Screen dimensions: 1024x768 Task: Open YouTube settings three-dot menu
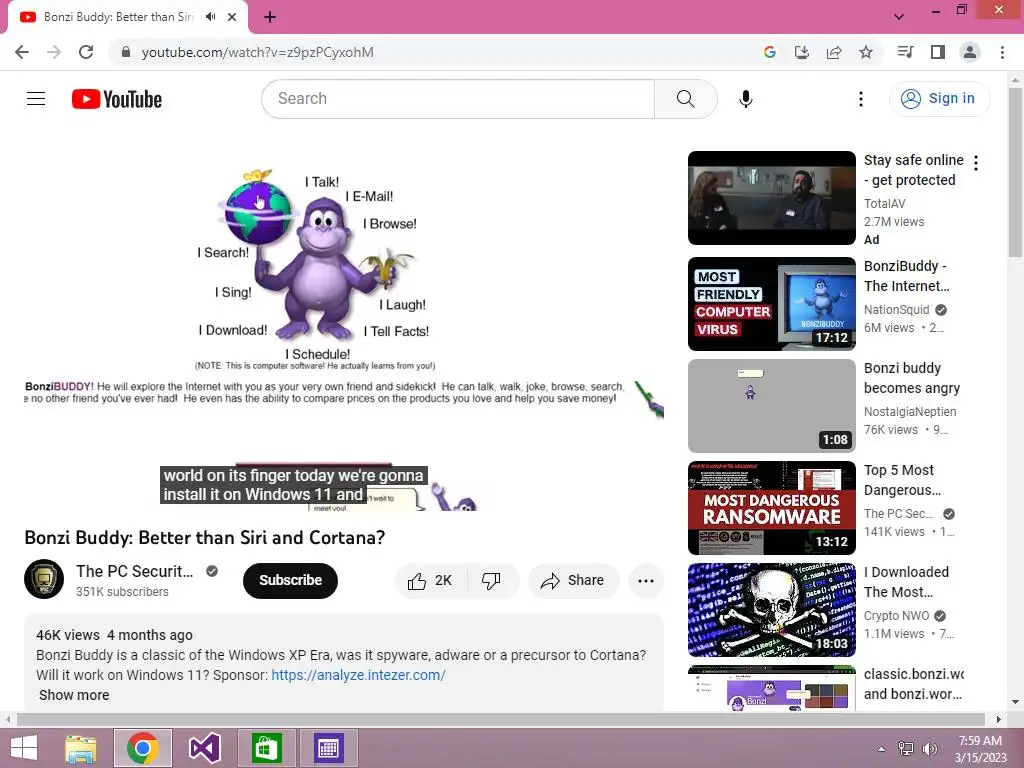[x=861, y=99]
